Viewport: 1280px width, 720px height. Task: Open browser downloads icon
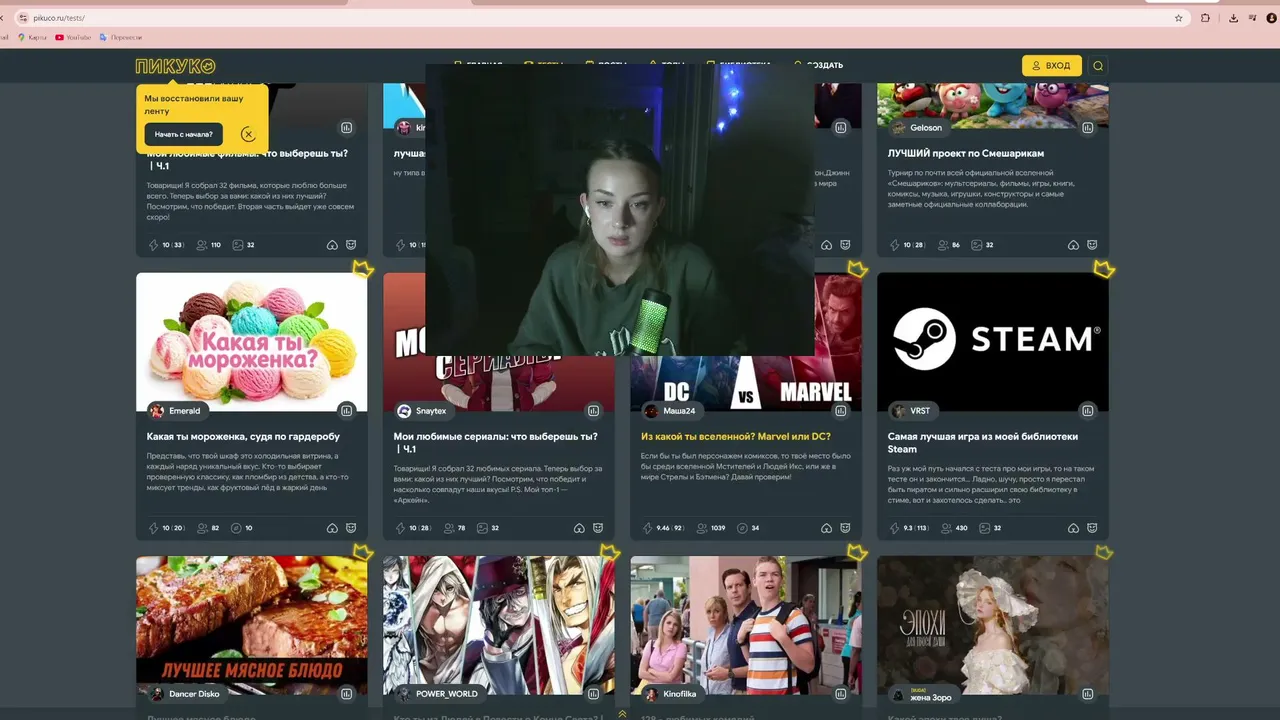coord(1233,18)
